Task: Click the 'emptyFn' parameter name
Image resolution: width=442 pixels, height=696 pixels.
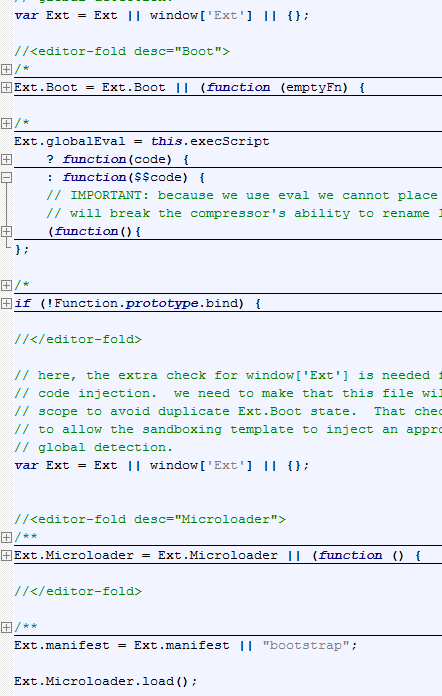Action: click(314, 87)
